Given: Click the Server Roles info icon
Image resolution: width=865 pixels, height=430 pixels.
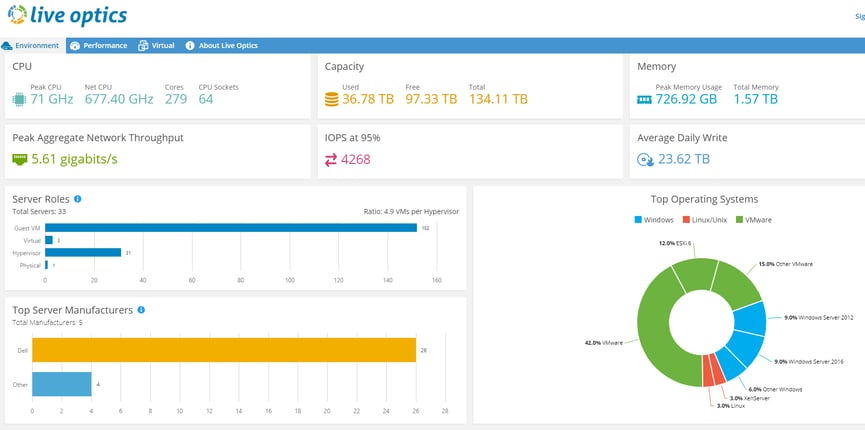Looking at the screenshot, I should [x=78, y=199].
